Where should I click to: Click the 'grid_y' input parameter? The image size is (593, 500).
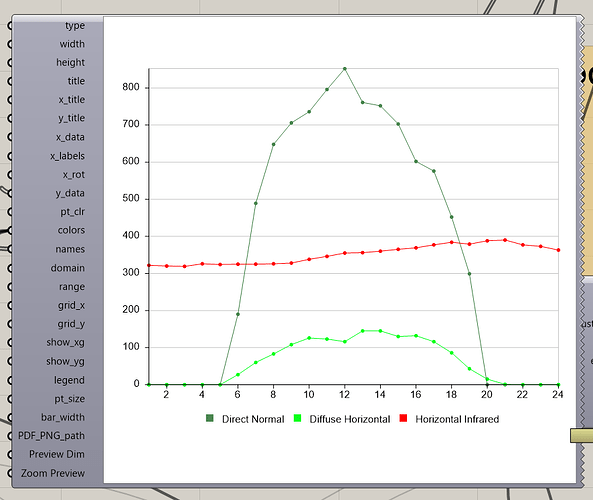point(71,324)
